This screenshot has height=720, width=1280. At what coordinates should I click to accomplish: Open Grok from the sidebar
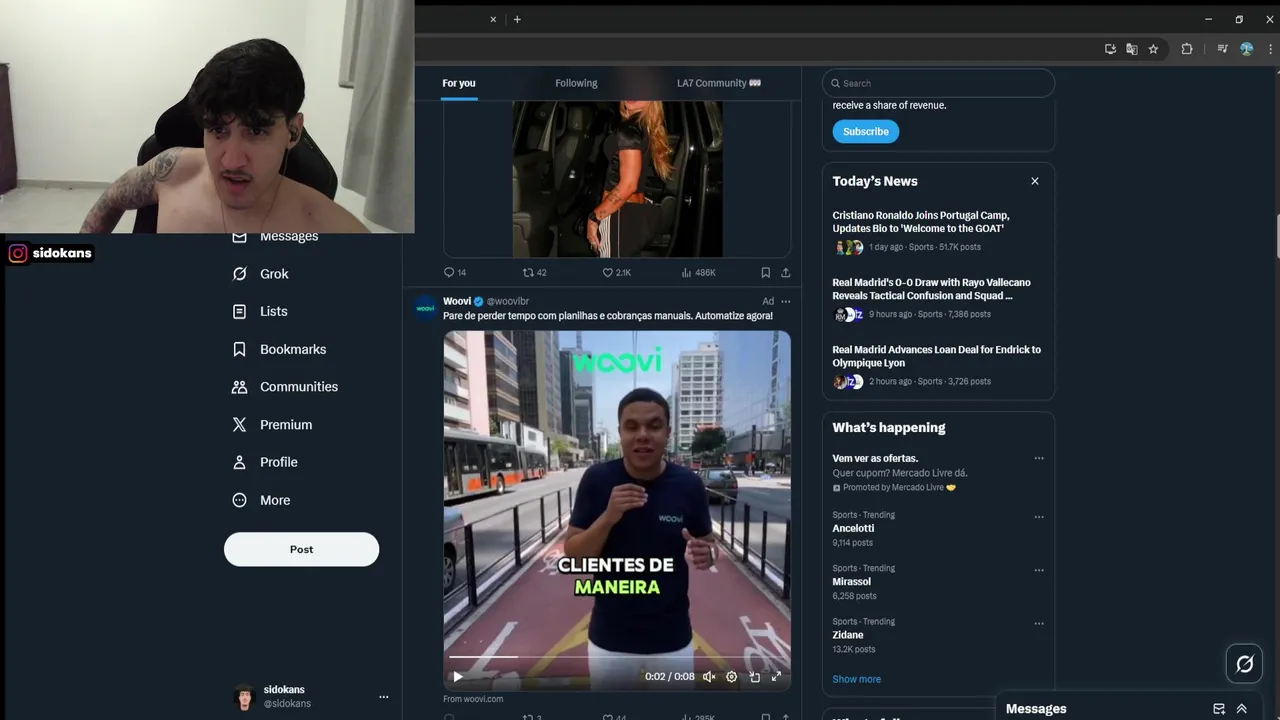pos(260,274)
